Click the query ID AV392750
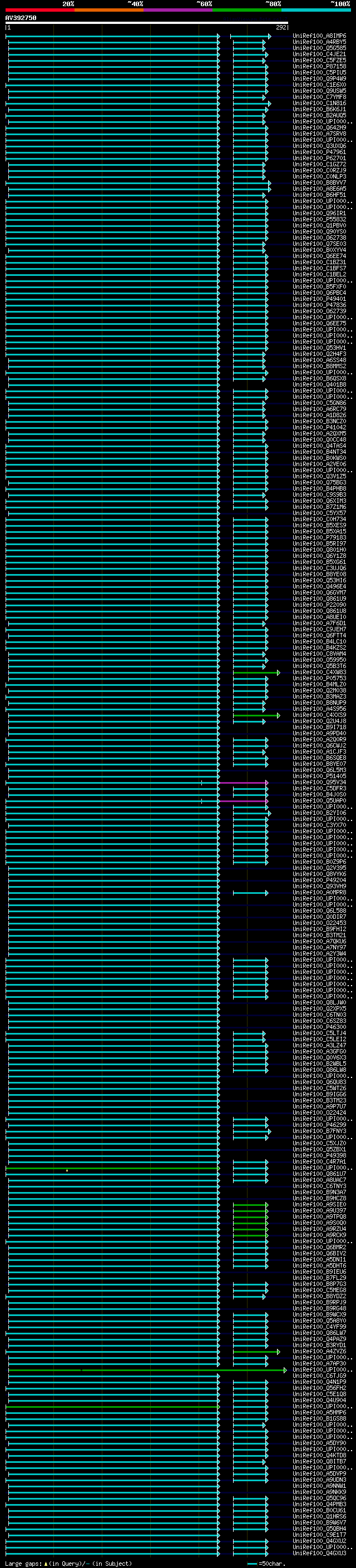Viewport: 356px width, 1568px height. (21, 18)
